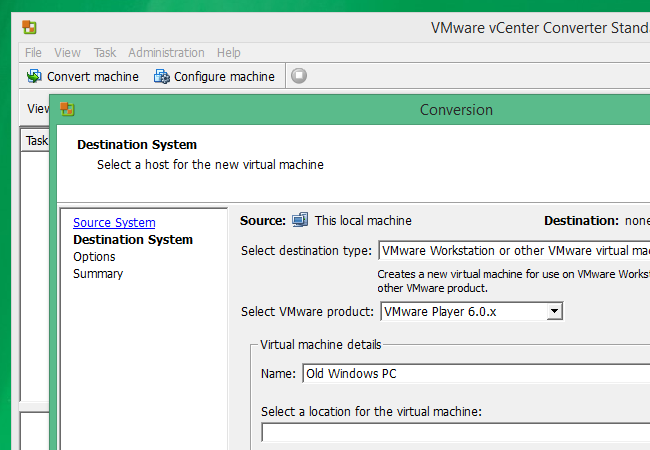Click the 'Select VMware product:' label
This screenshot has width=650, height=450.
coord(307,312)
